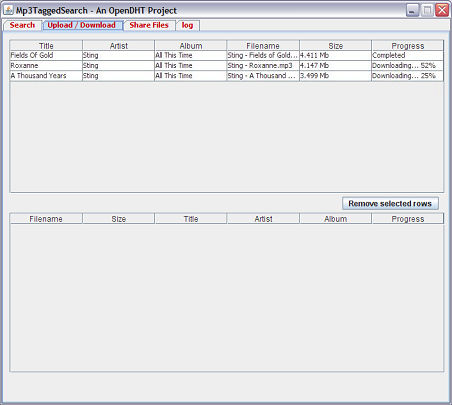The image size is (452, 405).
Task: Minimize the Mp3TaggedSearch window
Action: click(412, 10)
